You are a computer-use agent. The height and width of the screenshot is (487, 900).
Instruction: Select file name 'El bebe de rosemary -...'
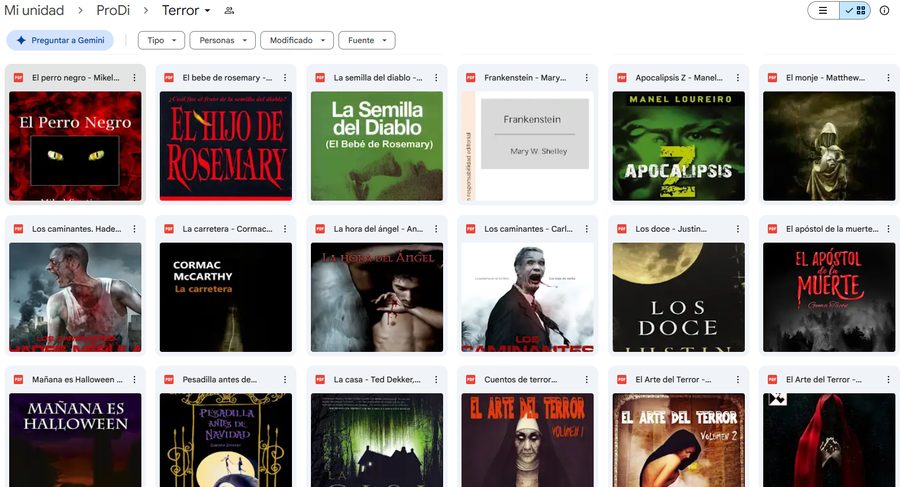pyautogui.click(x=227, y=78)
